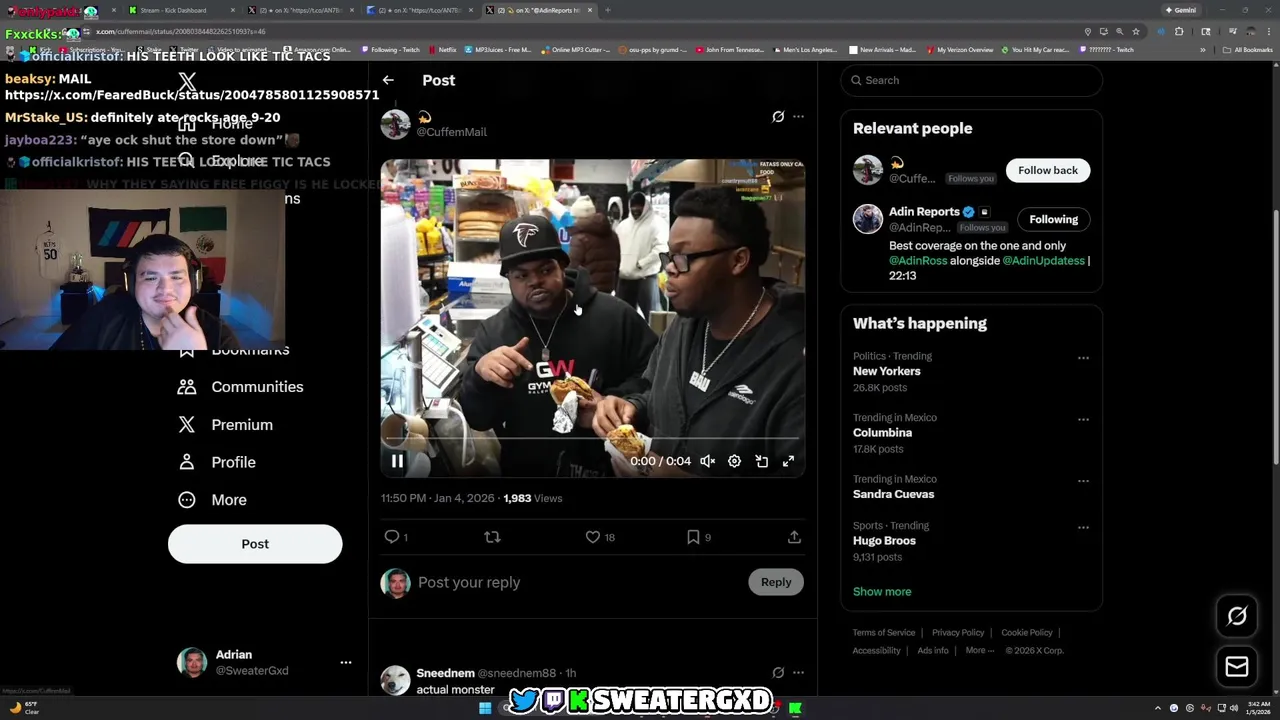This screenshot has width=1280, height=720.
Task: Open the more menu on CuffemMail's post
Action: pyautogui.click(x=798, y=117)
